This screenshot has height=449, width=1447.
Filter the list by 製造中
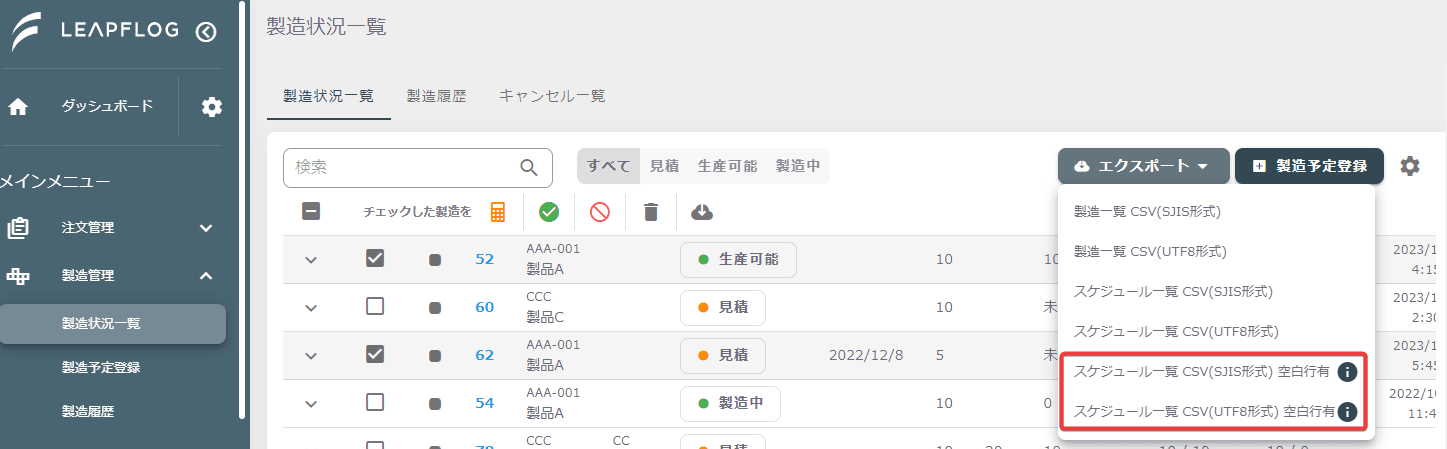[798, 166]
